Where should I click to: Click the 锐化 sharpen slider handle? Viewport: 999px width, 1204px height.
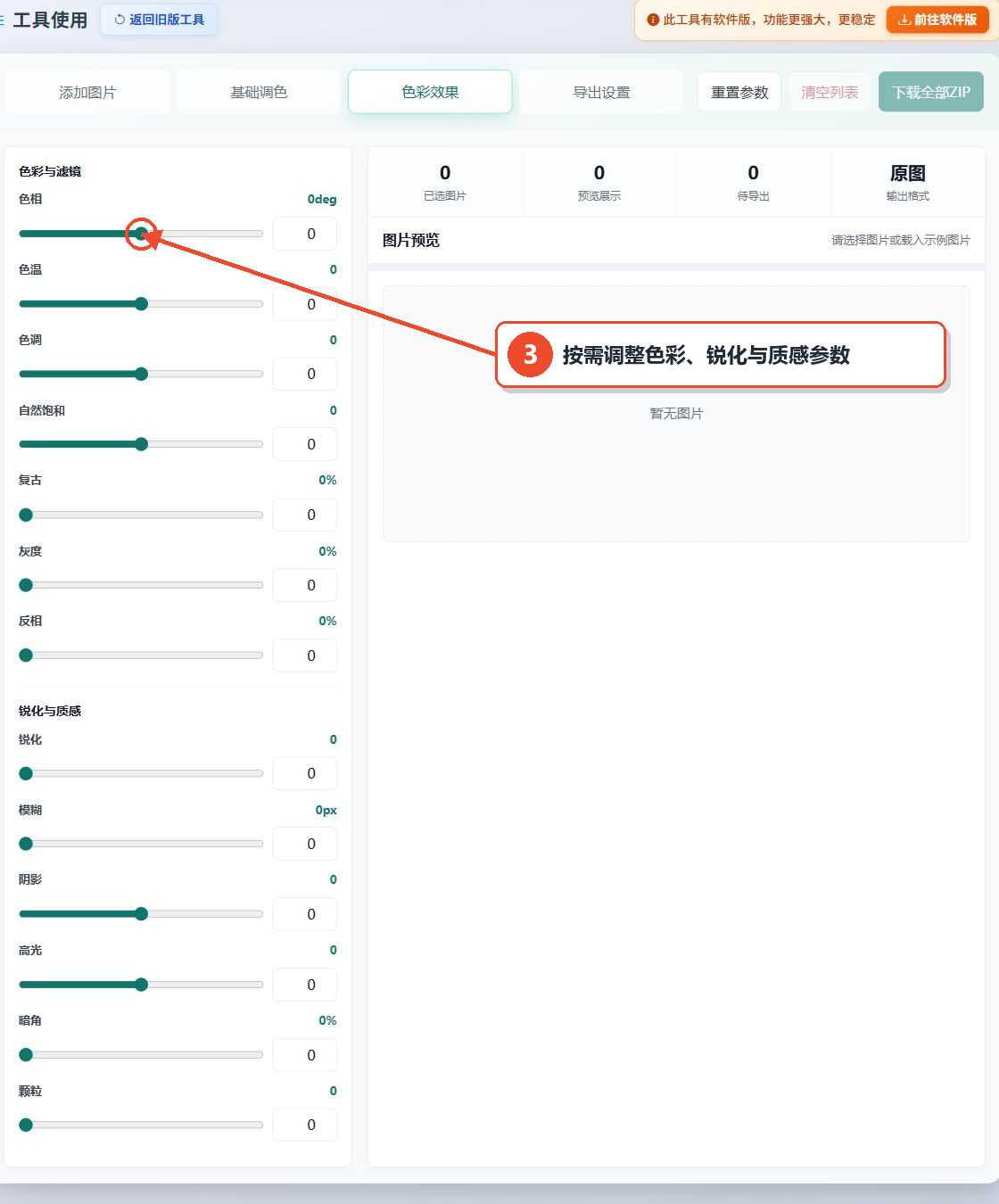(26, 773)
